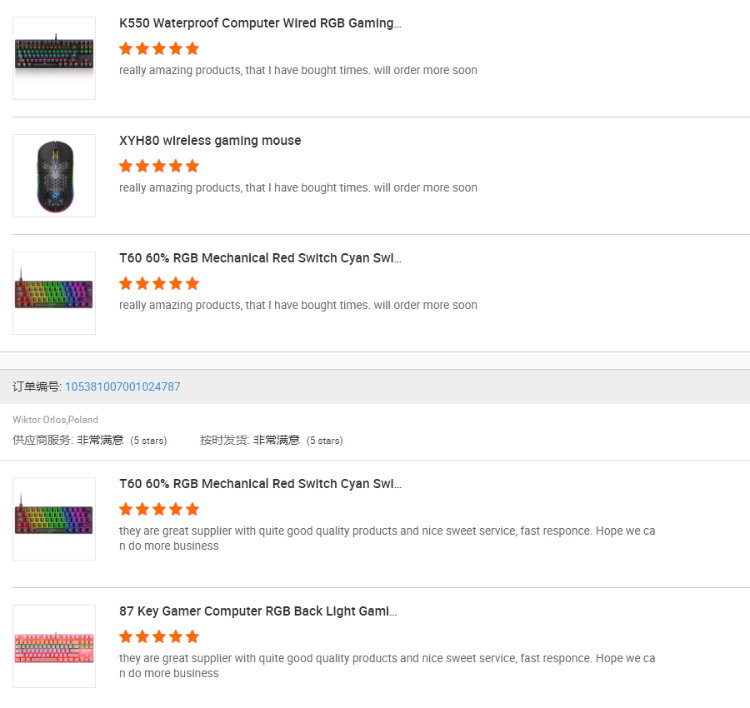This screenshot has height=708, width=750.
Task: Click the K550 keyboard product thumbnail
Action: pos(54,58)
